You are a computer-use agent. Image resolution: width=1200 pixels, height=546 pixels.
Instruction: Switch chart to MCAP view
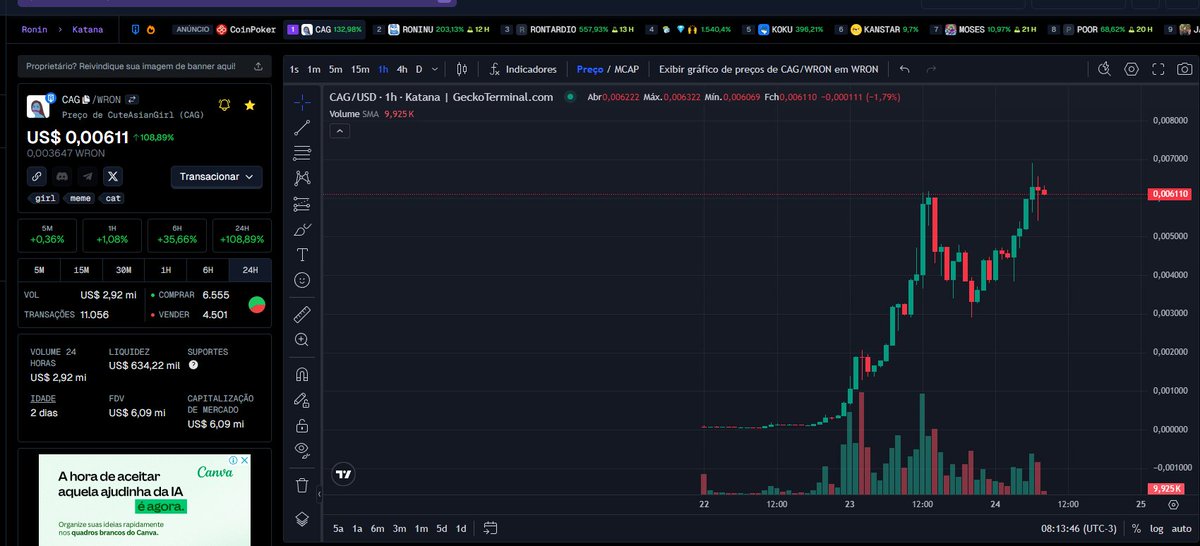pos(626,69)
